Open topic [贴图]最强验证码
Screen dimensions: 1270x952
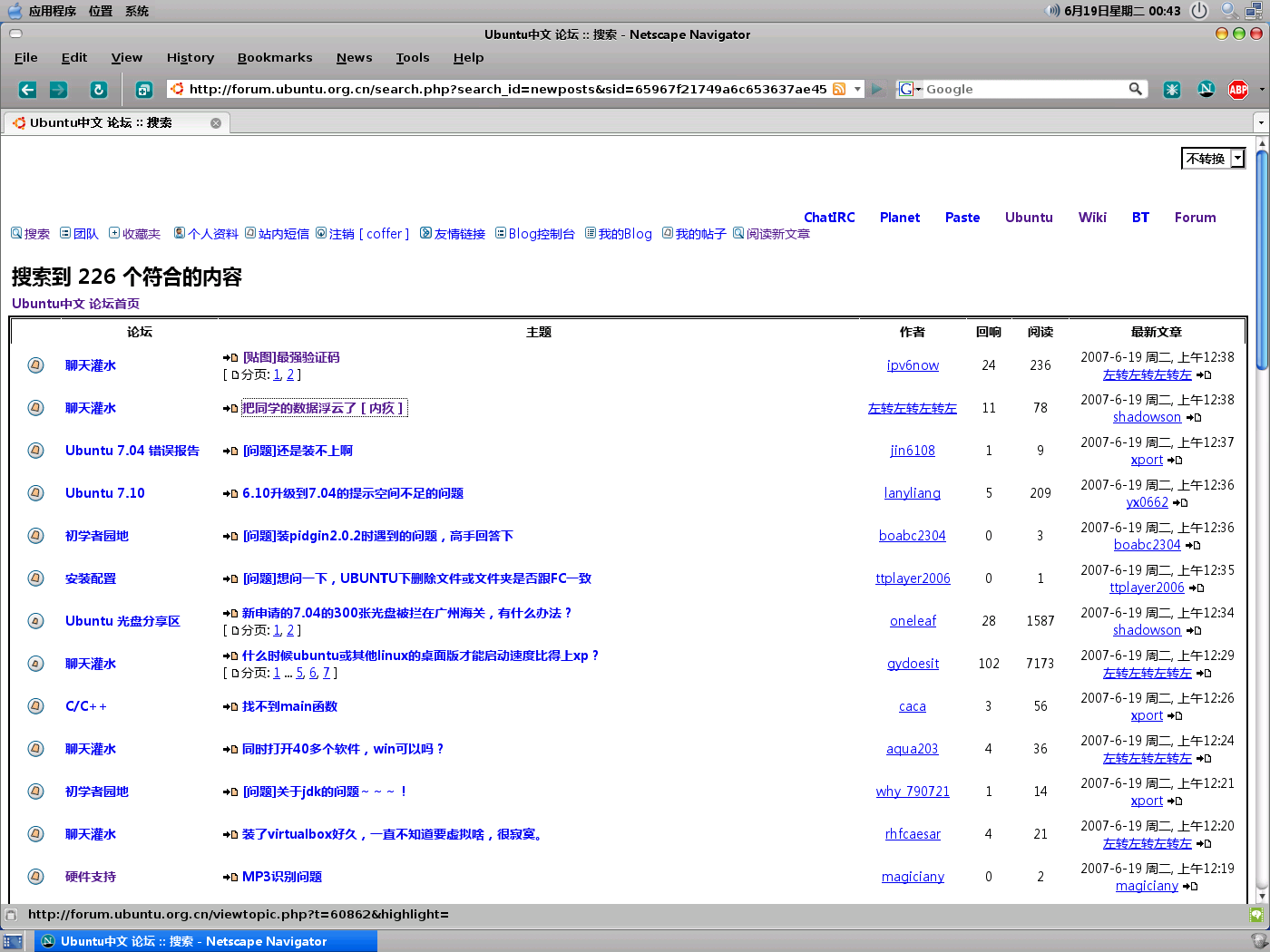coord(290,357)
